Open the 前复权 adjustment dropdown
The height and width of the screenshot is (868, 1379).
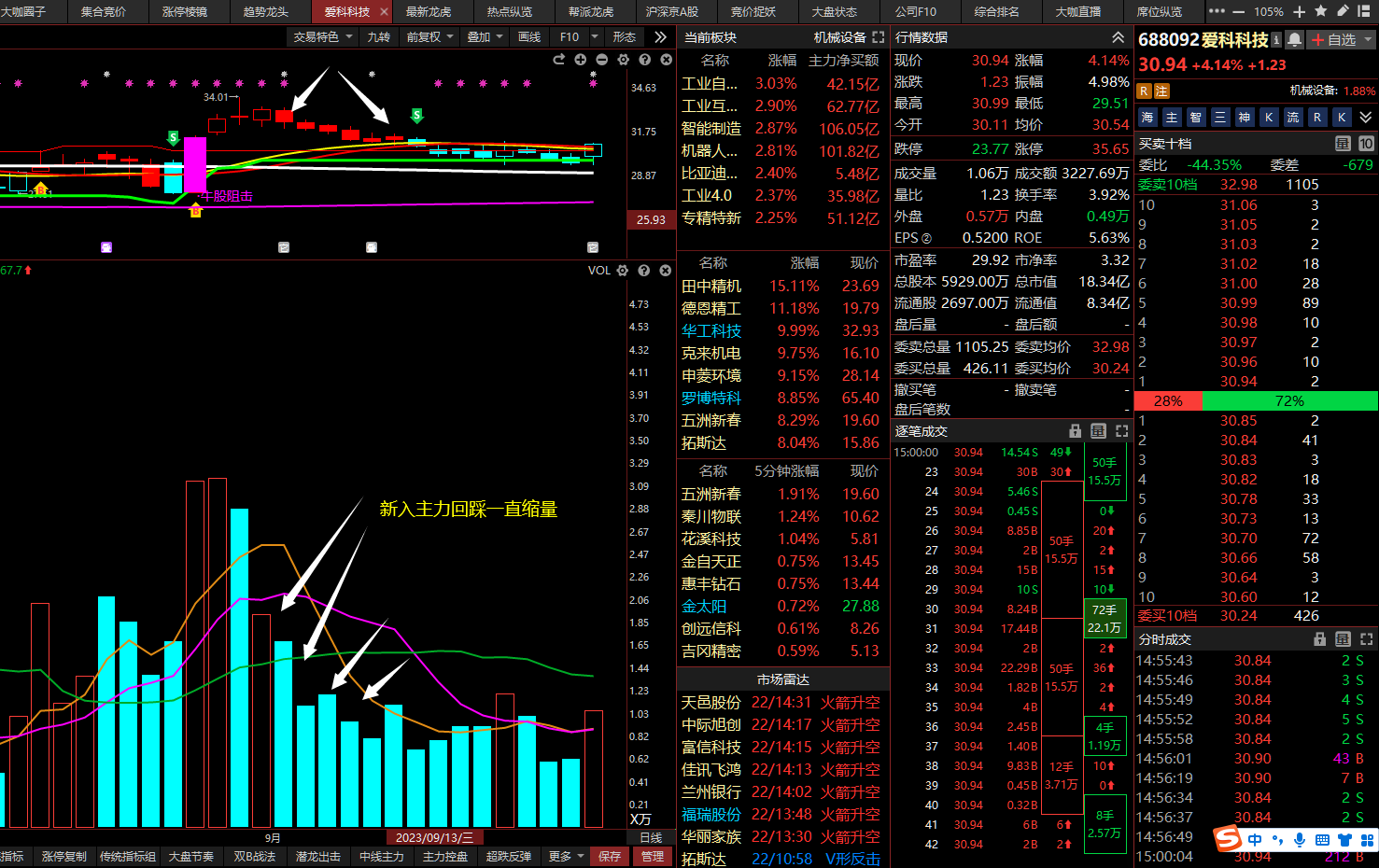coord(429,37)
